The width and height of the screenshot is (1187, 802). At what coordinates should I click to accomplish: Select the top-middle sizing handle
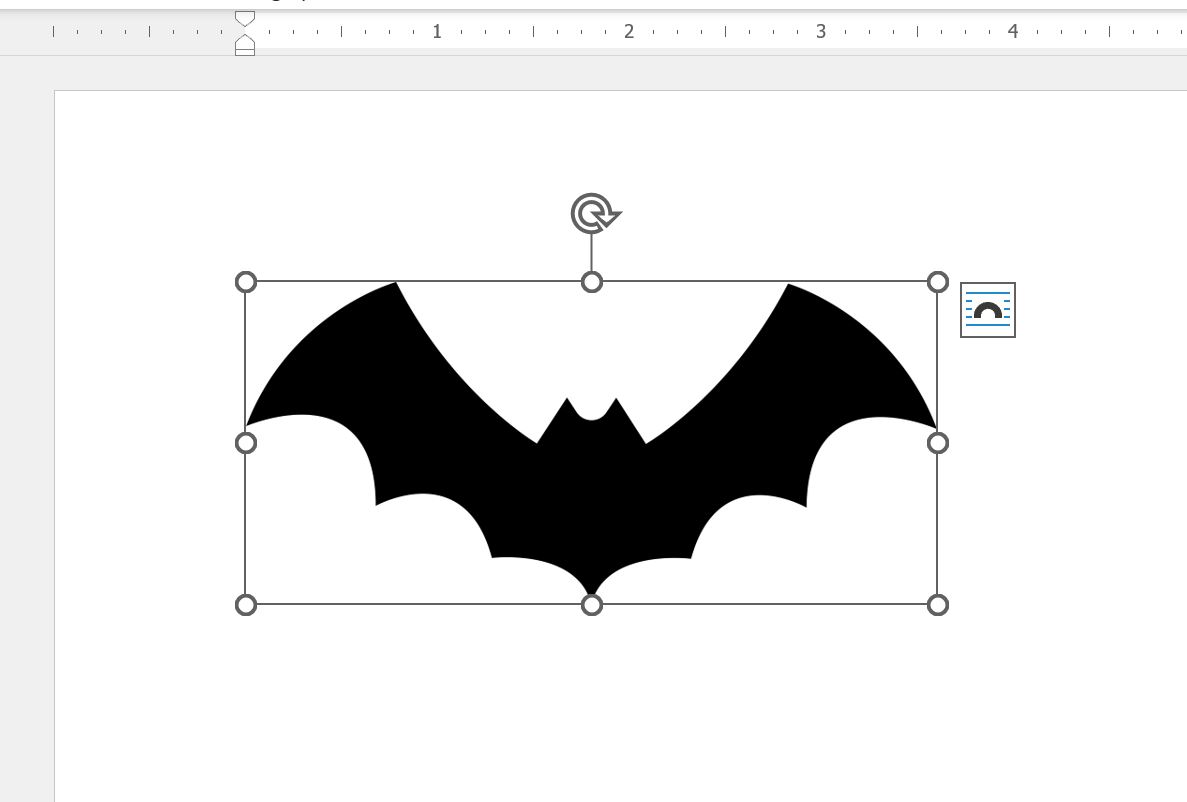coord(592,282)
